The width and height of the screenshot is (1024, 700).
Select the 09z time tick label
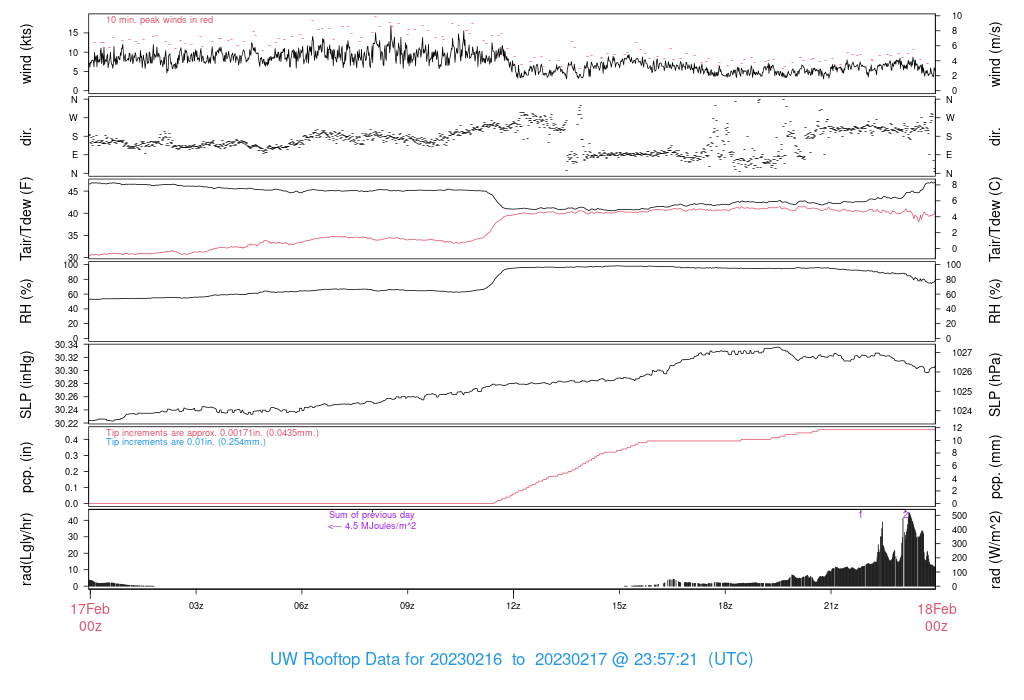tap(407, 606)
